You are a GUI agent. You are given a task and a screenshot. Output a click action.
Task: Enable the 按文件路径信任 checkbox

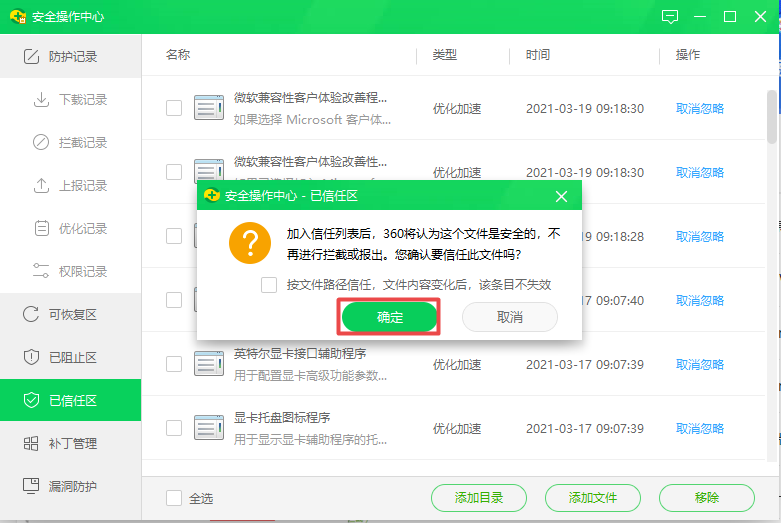[x=269, y=285]
